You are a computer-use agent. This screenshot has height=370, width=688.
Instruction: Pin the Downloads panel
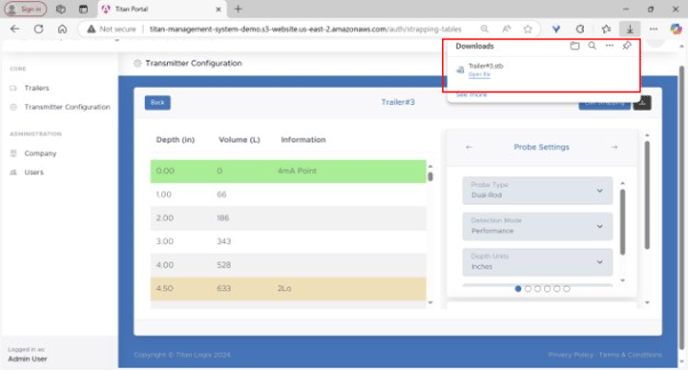coord(627,46)
